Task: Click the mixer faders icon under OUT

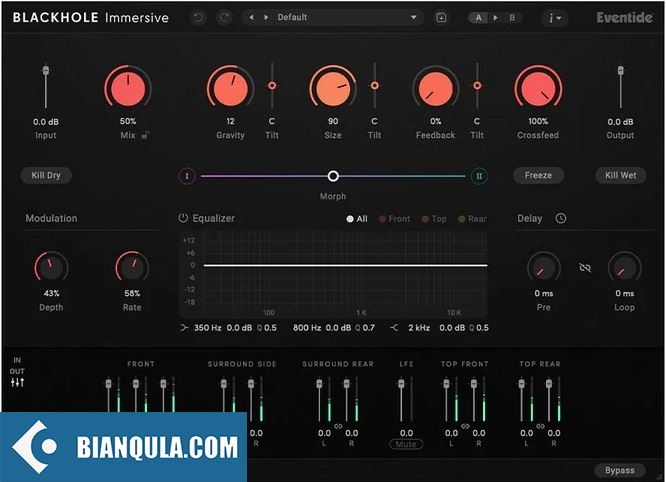Action: [17, 383]
